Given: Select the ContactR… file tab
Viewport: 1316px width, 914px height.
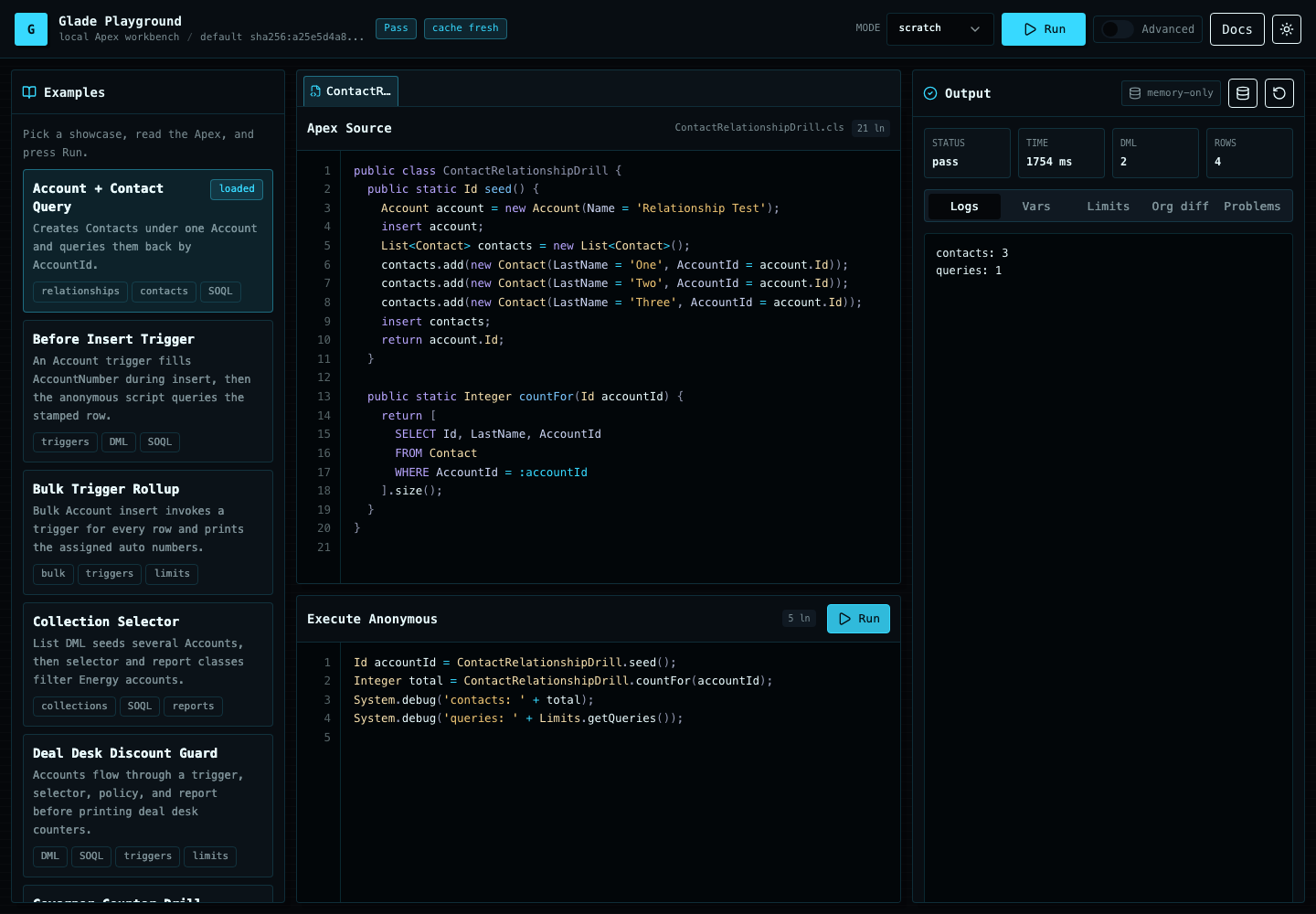Looking at the screenshot, I should pyautogui.click(x=351, y=91).
